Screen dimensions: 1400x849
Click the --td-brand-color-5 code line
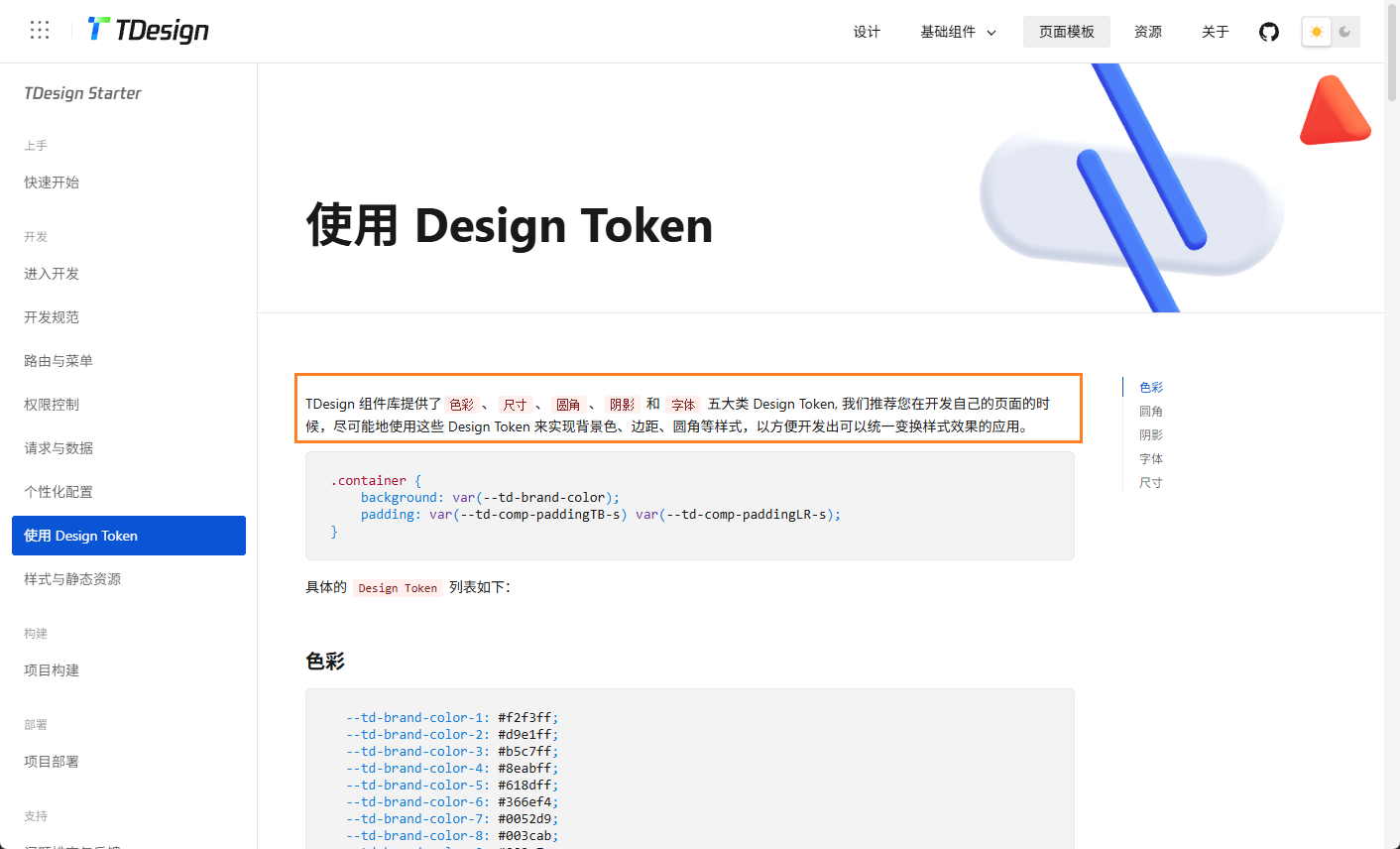[452, 786]
